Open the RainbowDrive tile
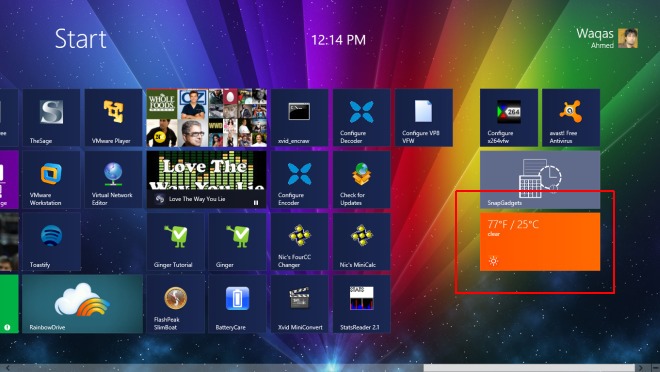The width and height of the screenshot is (660, 372). coord(82,304)
